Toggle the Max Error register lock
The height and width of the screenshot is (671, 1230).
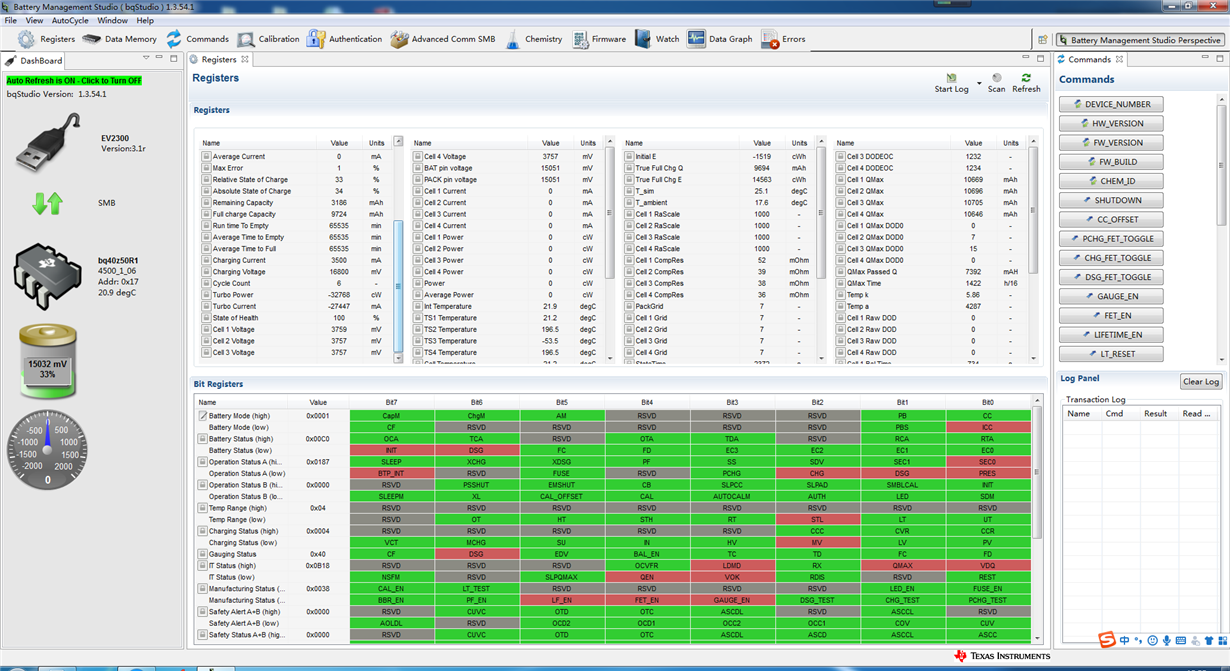coord(206,168)
